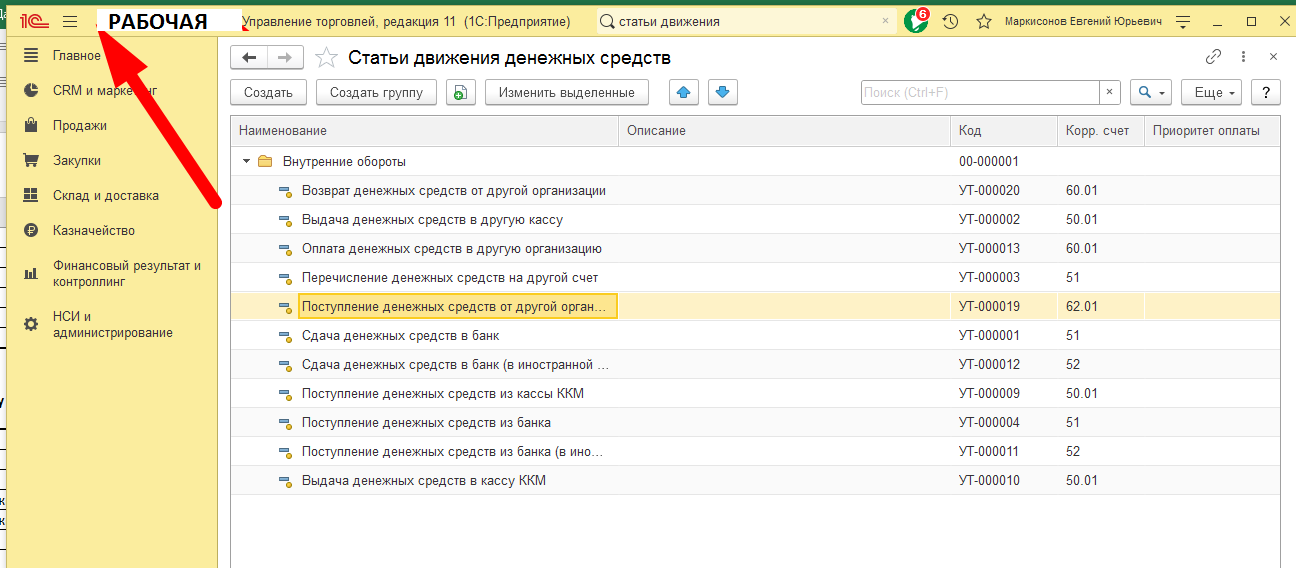Select the Поступление денежных средств из банка row with code УТ-000004
Viewport: 1296px width, 568px height.
tap(755, 422)
